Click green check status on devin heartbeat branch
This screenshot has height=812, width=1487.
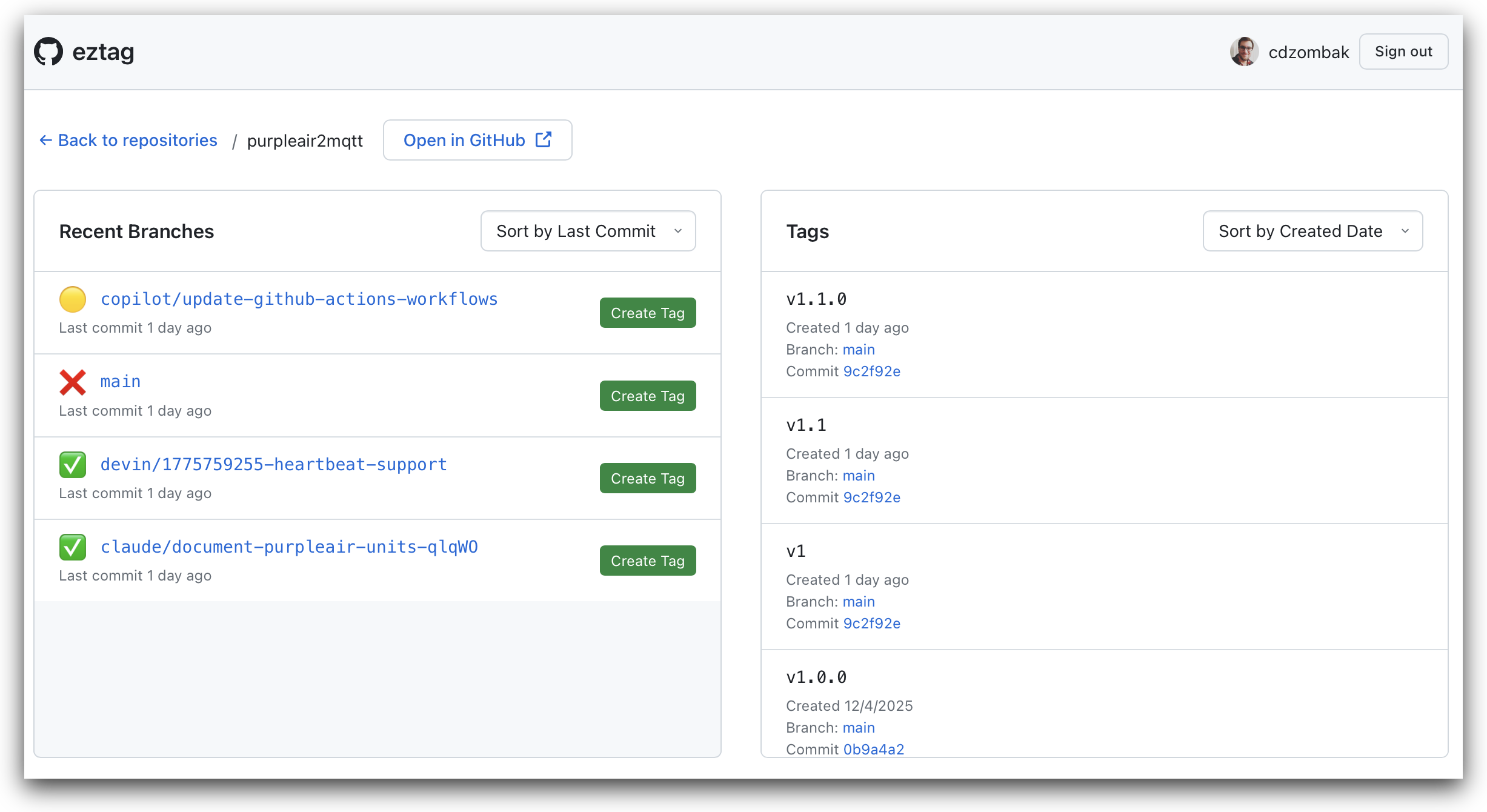click(73, 465)
